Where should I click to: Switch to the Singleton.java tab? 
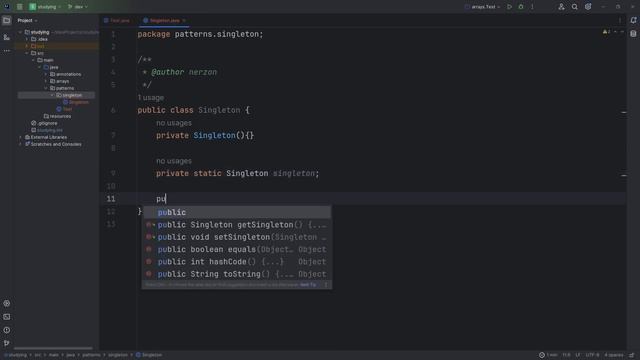[x=164, y=20]
